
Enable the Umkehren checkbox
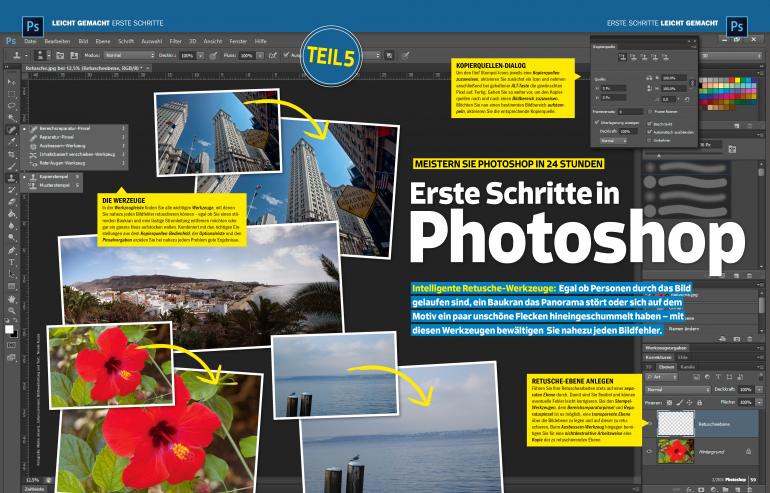(650, 140)
